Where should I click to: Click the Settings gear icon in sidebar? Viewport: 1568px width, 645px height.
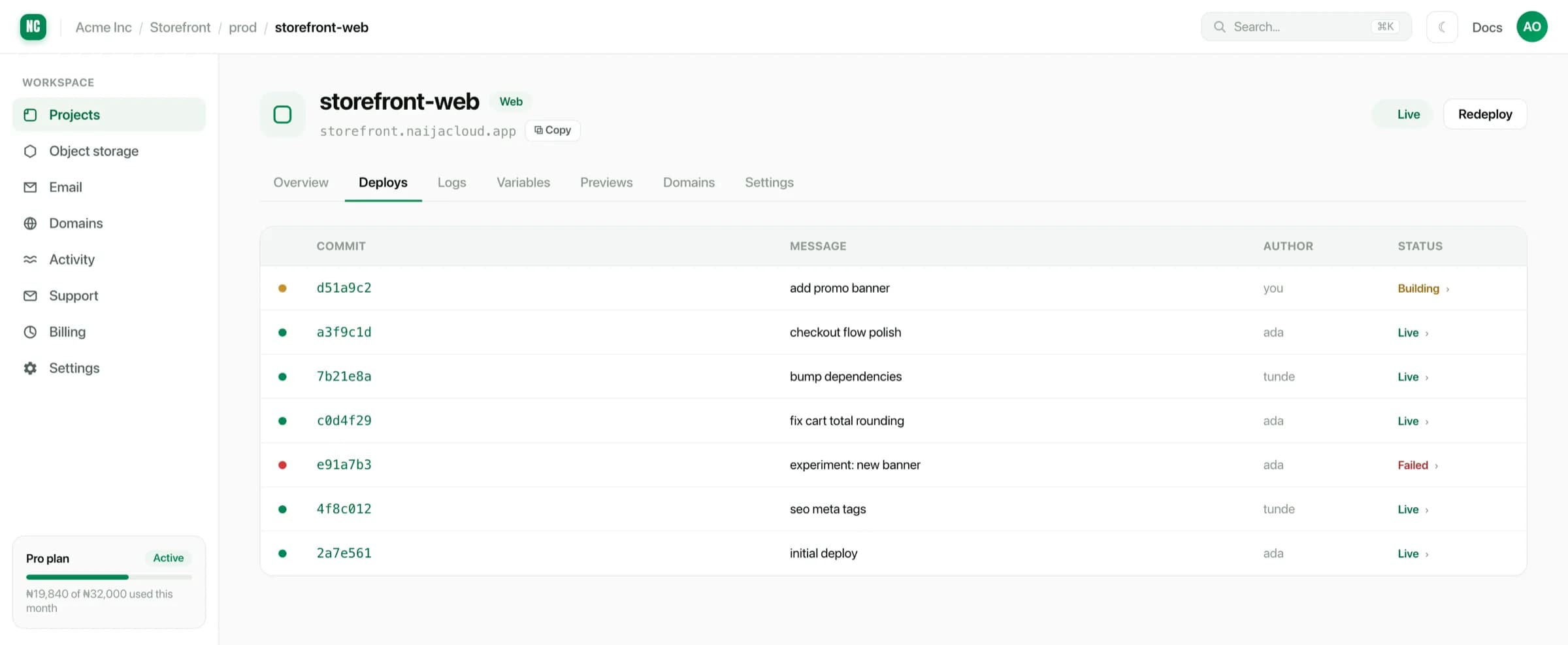pyautogui.click(x=30, y=368)
